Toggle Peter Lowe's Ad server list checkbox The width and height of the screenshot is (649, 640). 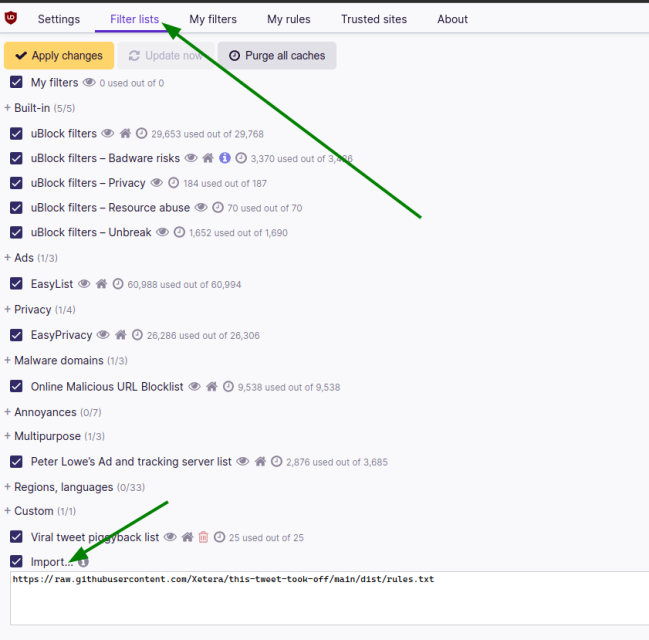[x=16, y=462]
